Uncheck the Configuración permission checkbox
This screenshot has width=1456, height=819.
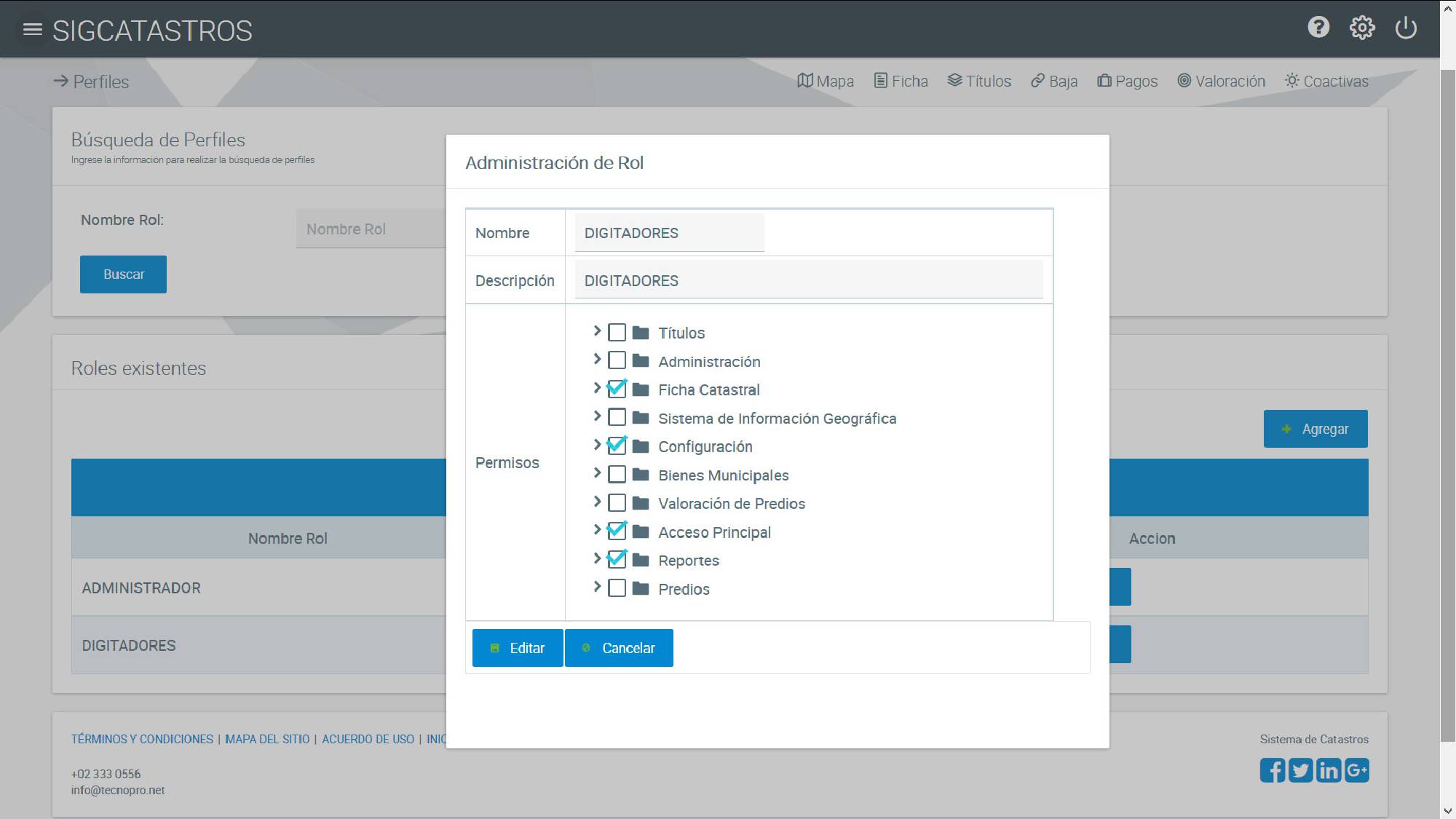(617, 446)
